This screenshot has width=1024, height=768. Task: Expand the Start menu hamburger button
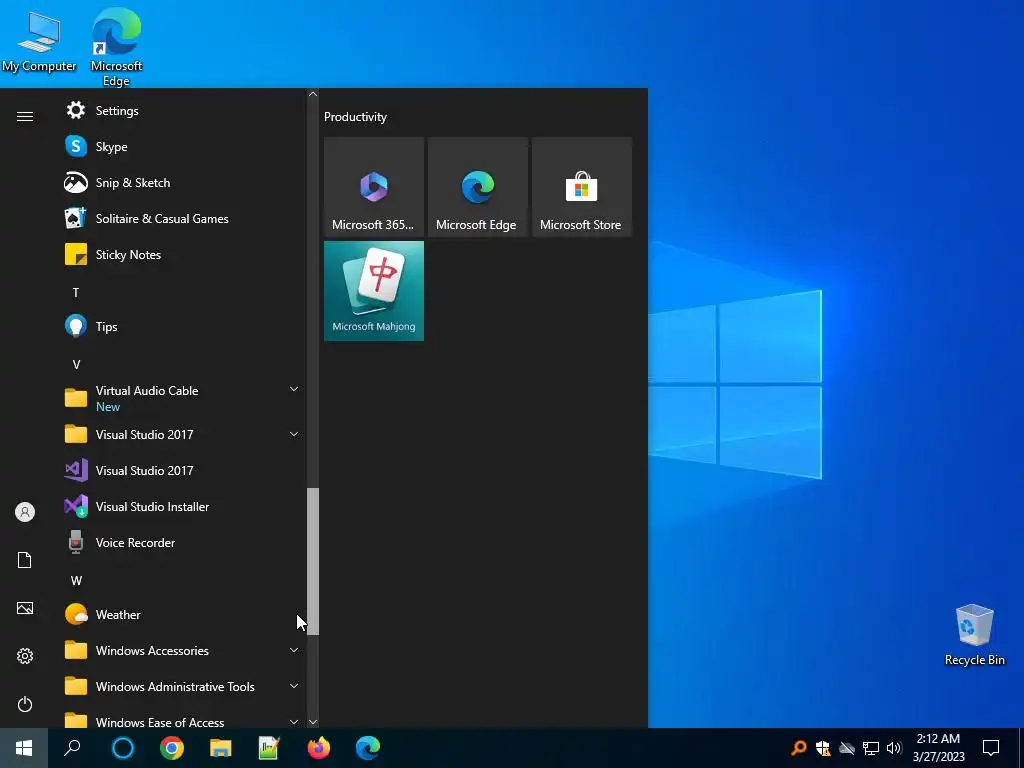[x=25, y=116]
